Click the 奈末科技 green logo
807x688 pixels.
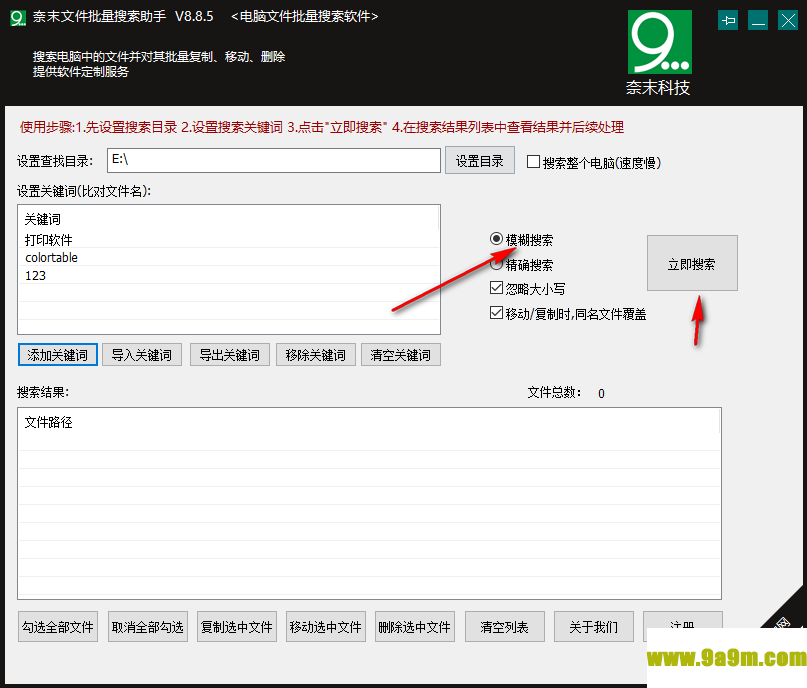click(x=659, y=42)
